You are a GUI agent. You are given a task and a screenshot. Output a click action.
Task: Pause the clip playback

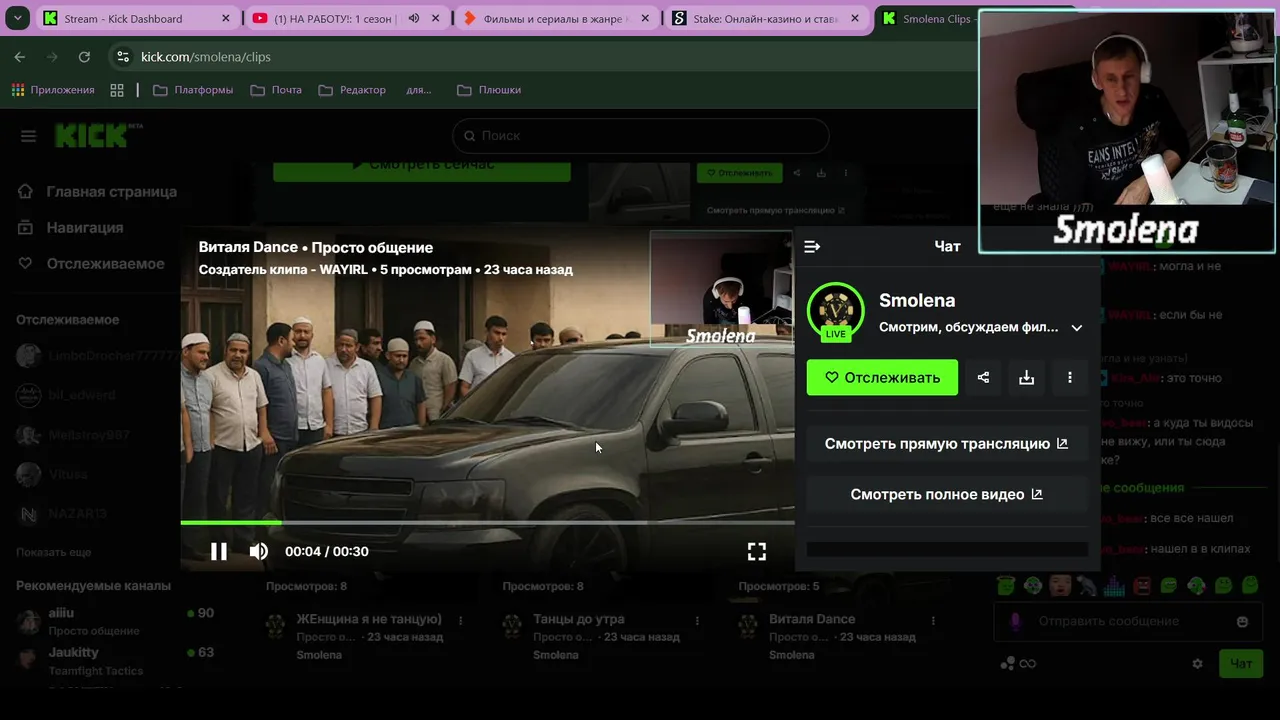(x=218, y=551)
